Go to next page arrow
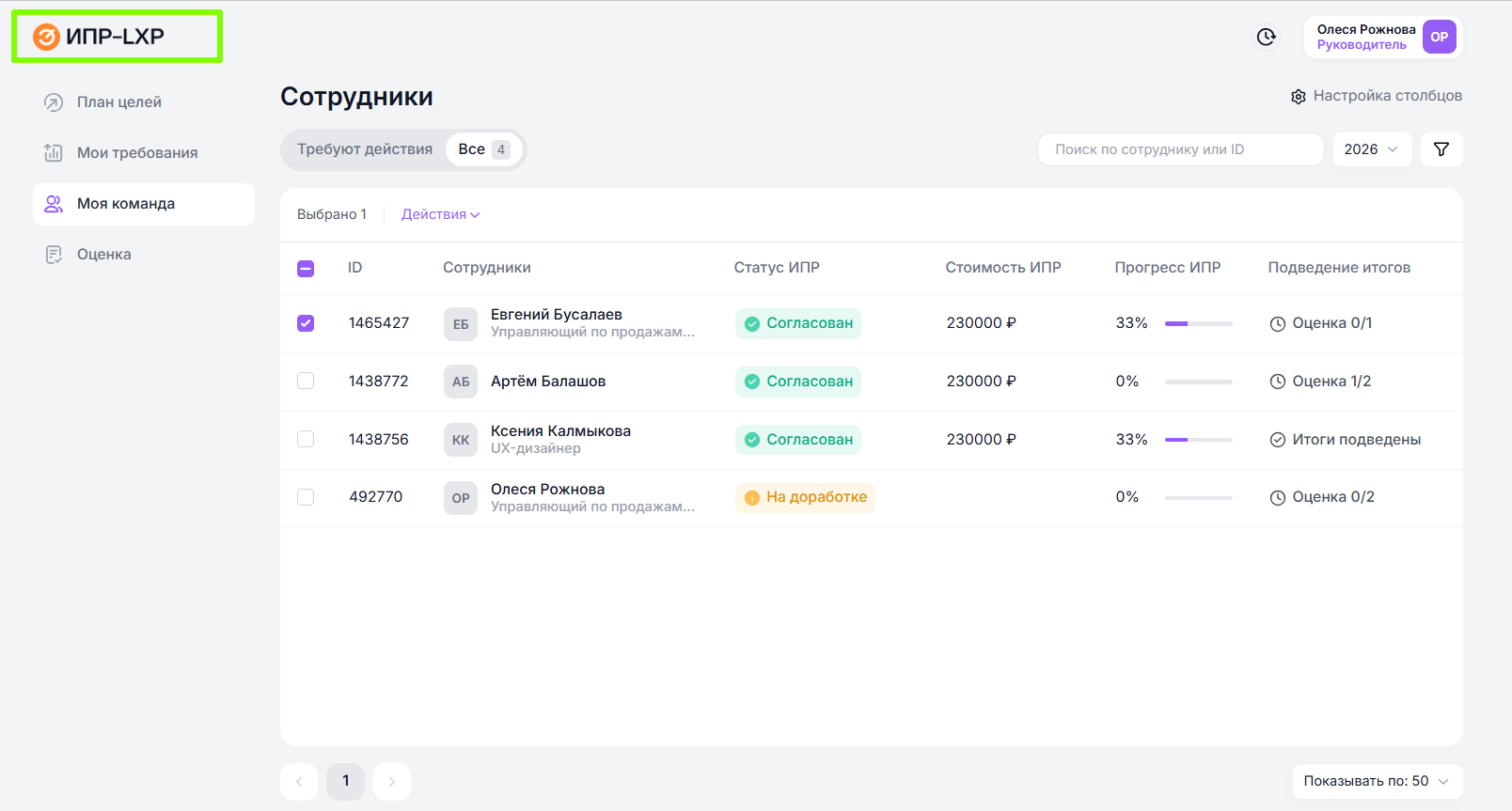 392,781
